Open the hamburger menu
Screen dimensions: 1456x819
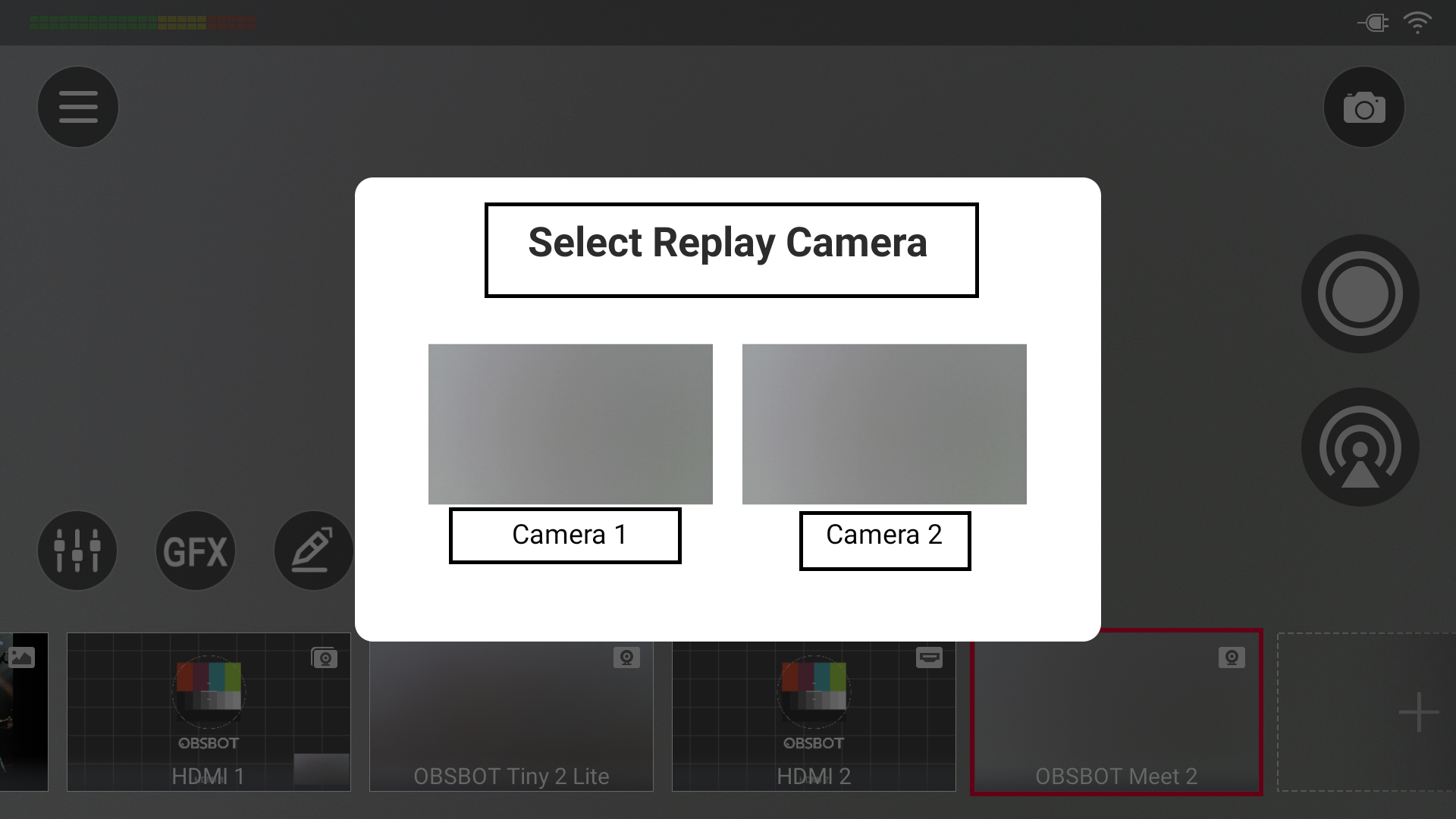point(77,106)
